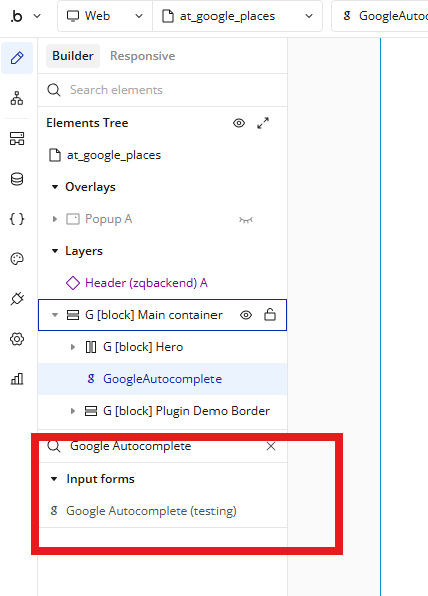Switch to the Builder tab
This screenshot has width=428, height=596.
[73, 56]
